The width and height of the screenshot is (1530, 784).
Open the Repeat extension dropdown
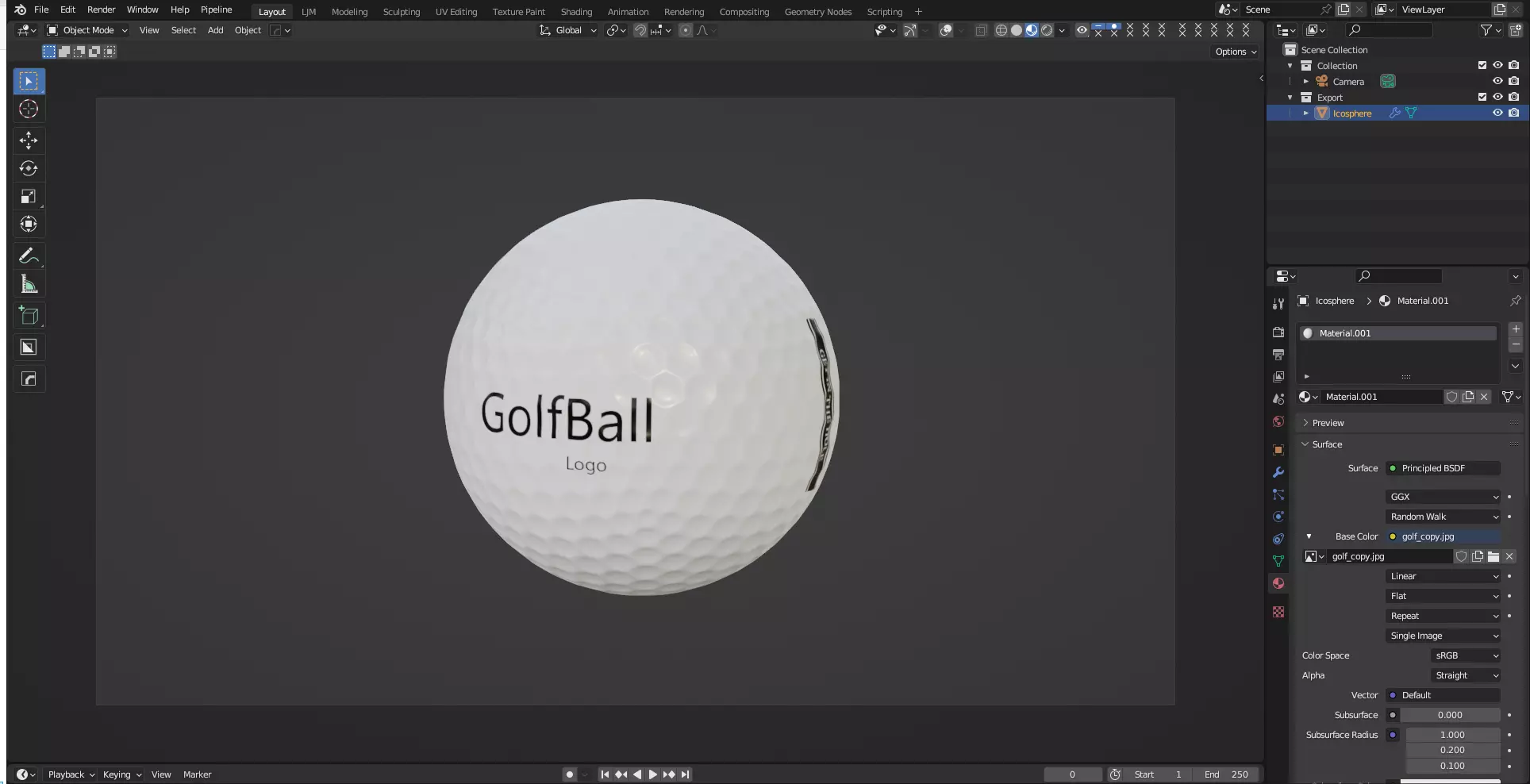(x=1444, y=616)
